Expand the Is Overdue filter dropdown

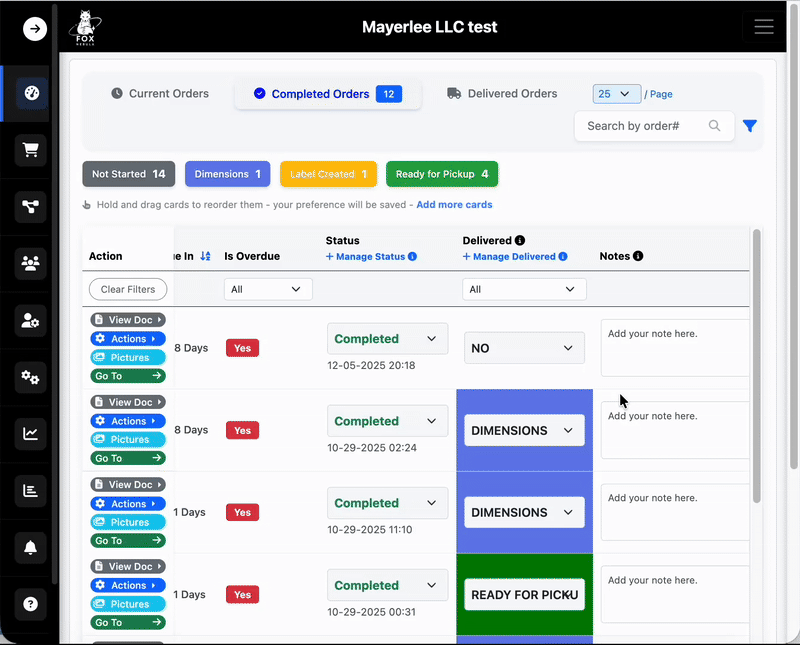pyautogui.click(x=268, y=289)
